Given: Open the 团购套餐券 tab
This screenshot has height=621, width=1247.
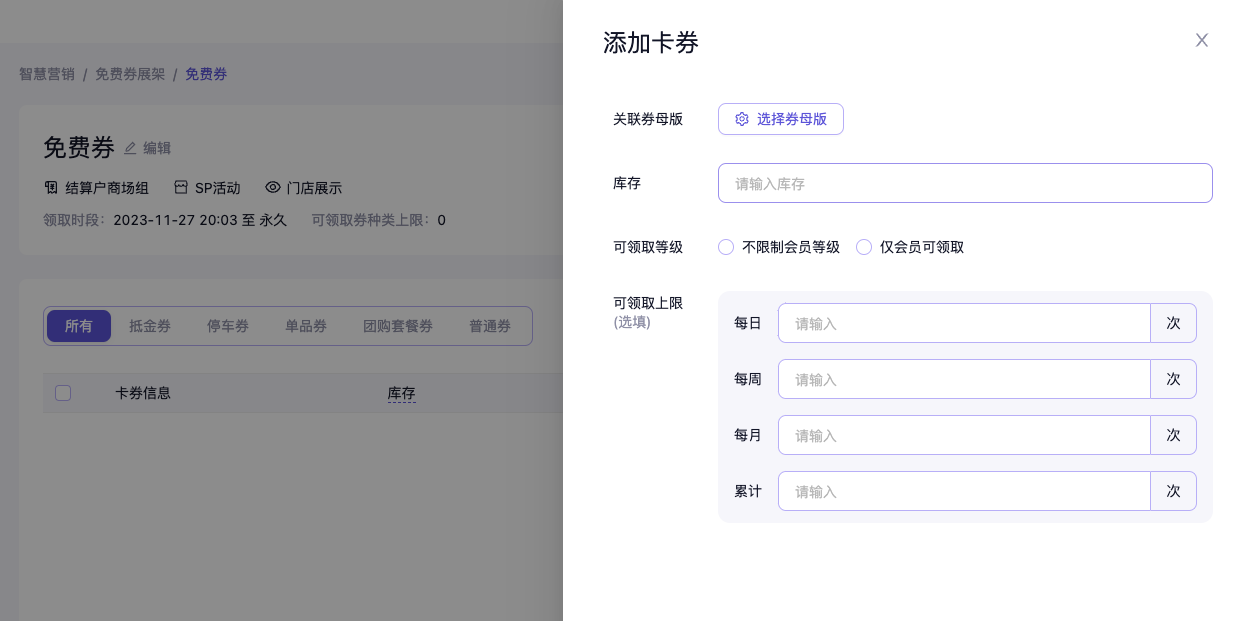Looking at the screenshot, I should [398, 326].
